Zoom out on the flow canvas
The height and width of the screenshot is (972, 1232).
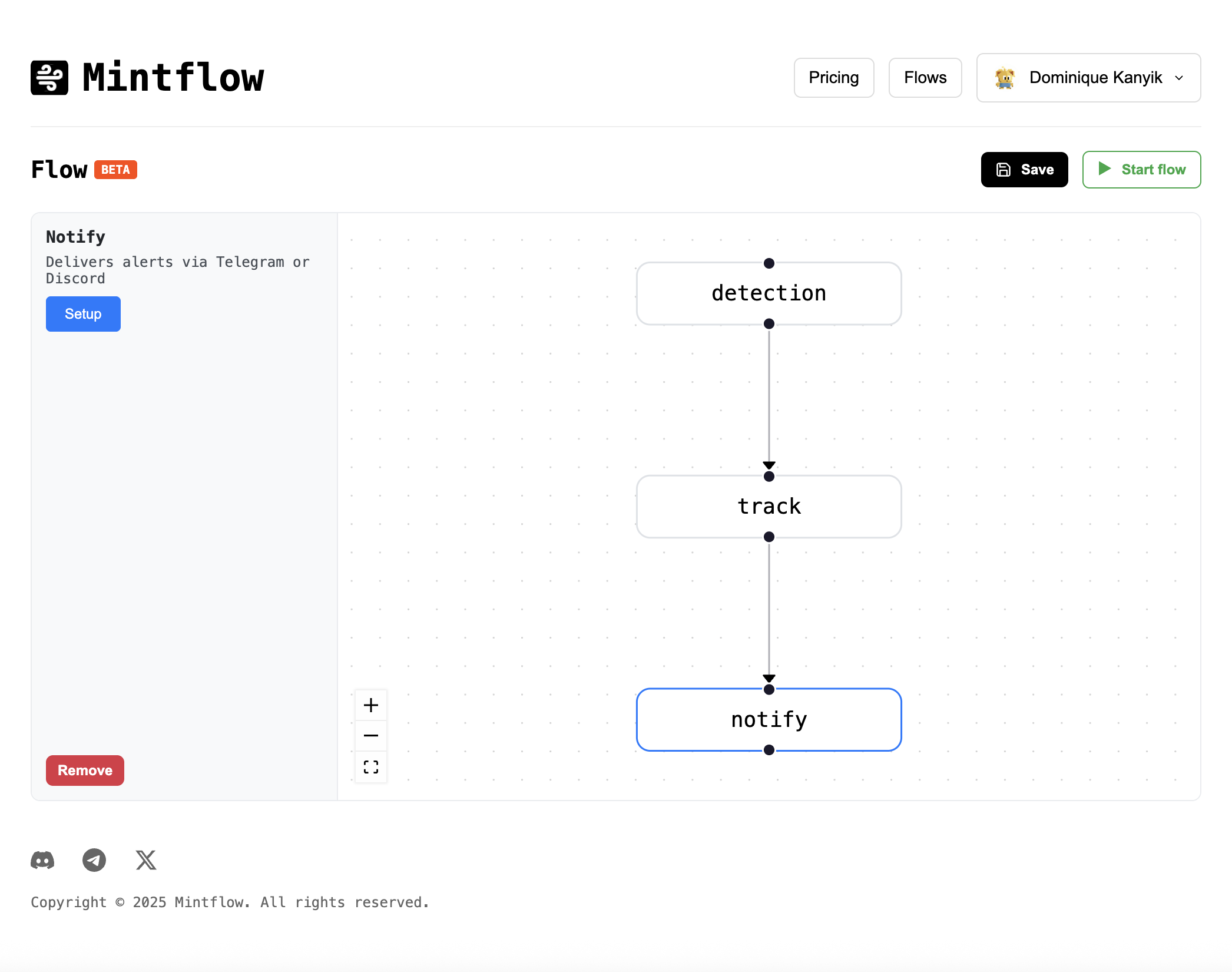coord(370,736)
